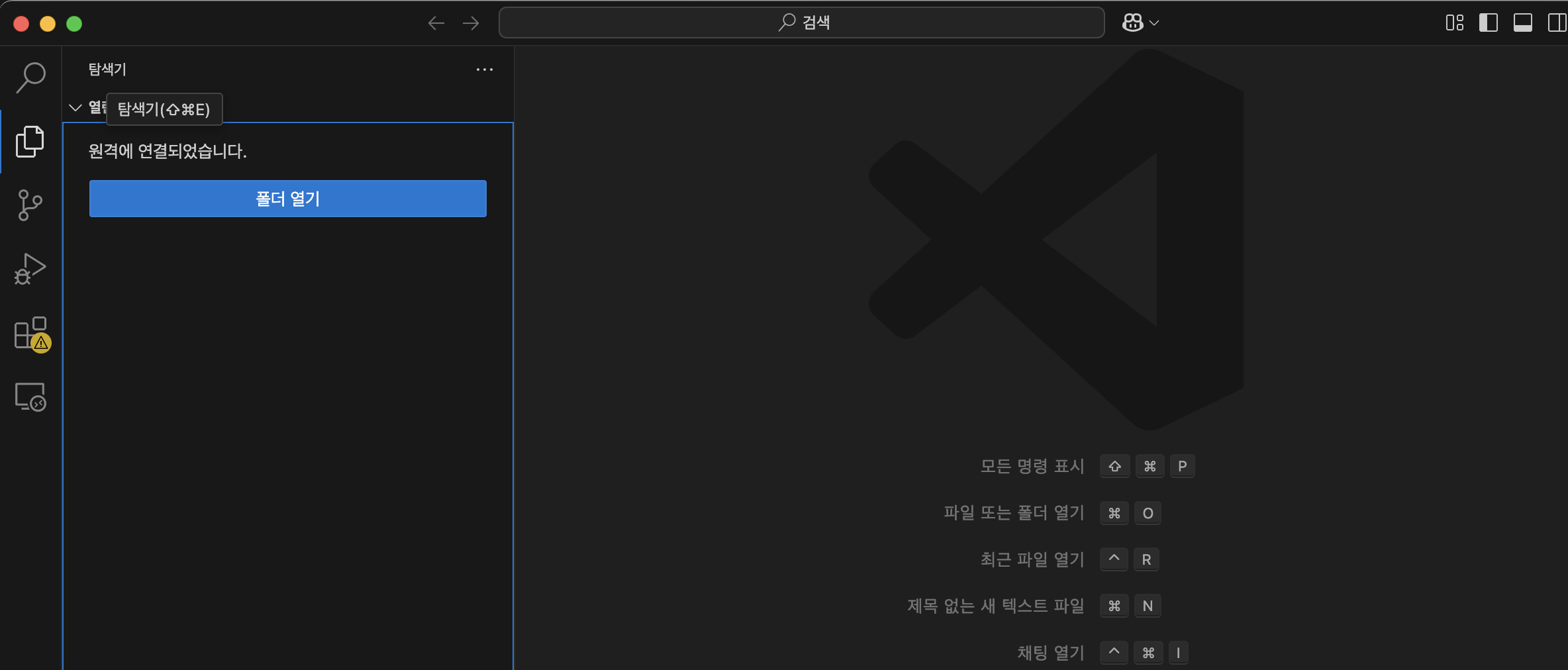The height and width of the screenshot is (670, 1568).
Task: Click the 최근 파일 열기 label
Action: 1032,559
